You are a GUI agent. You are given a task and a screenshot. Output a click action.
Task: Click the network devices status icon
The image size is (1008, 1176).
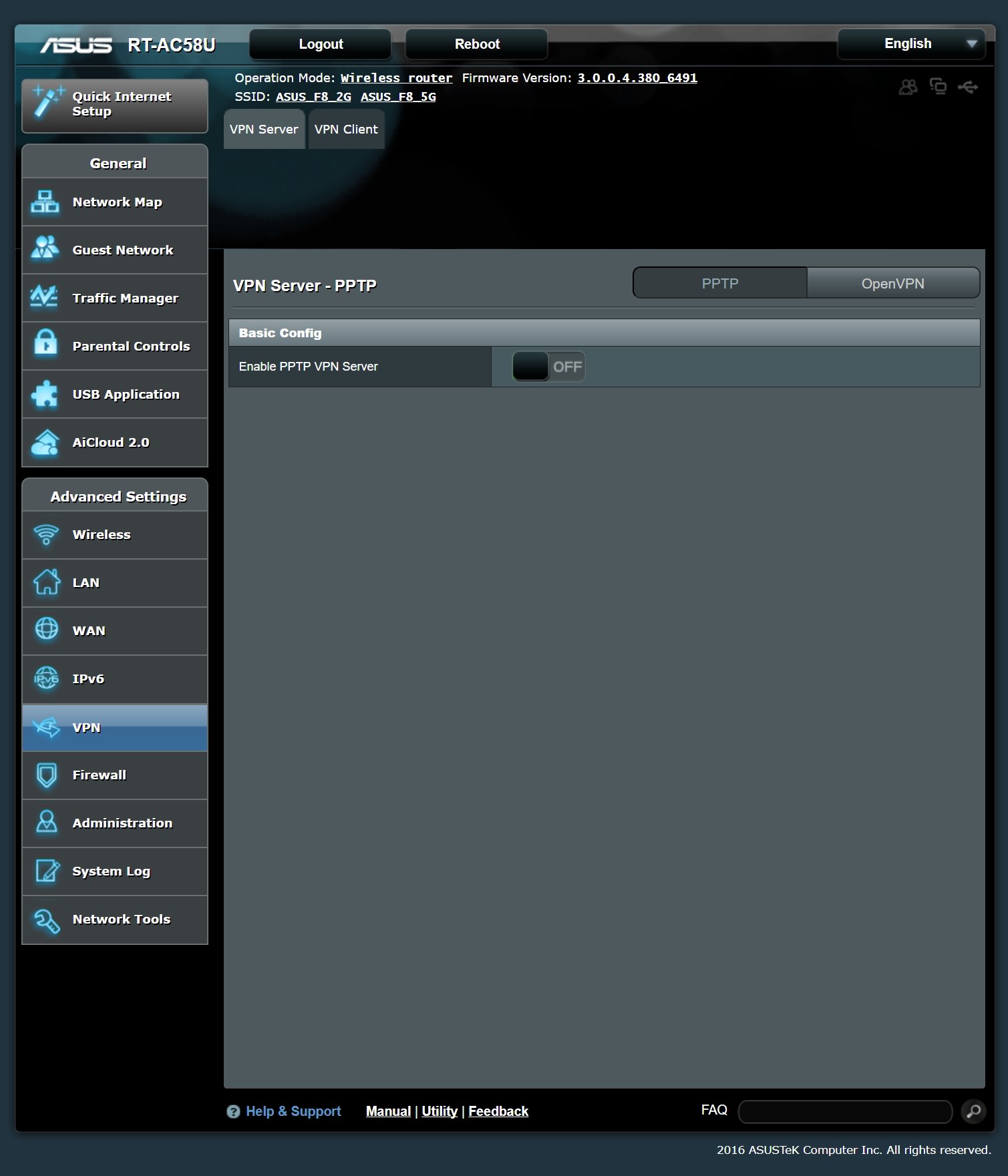(x=938, y=87)
